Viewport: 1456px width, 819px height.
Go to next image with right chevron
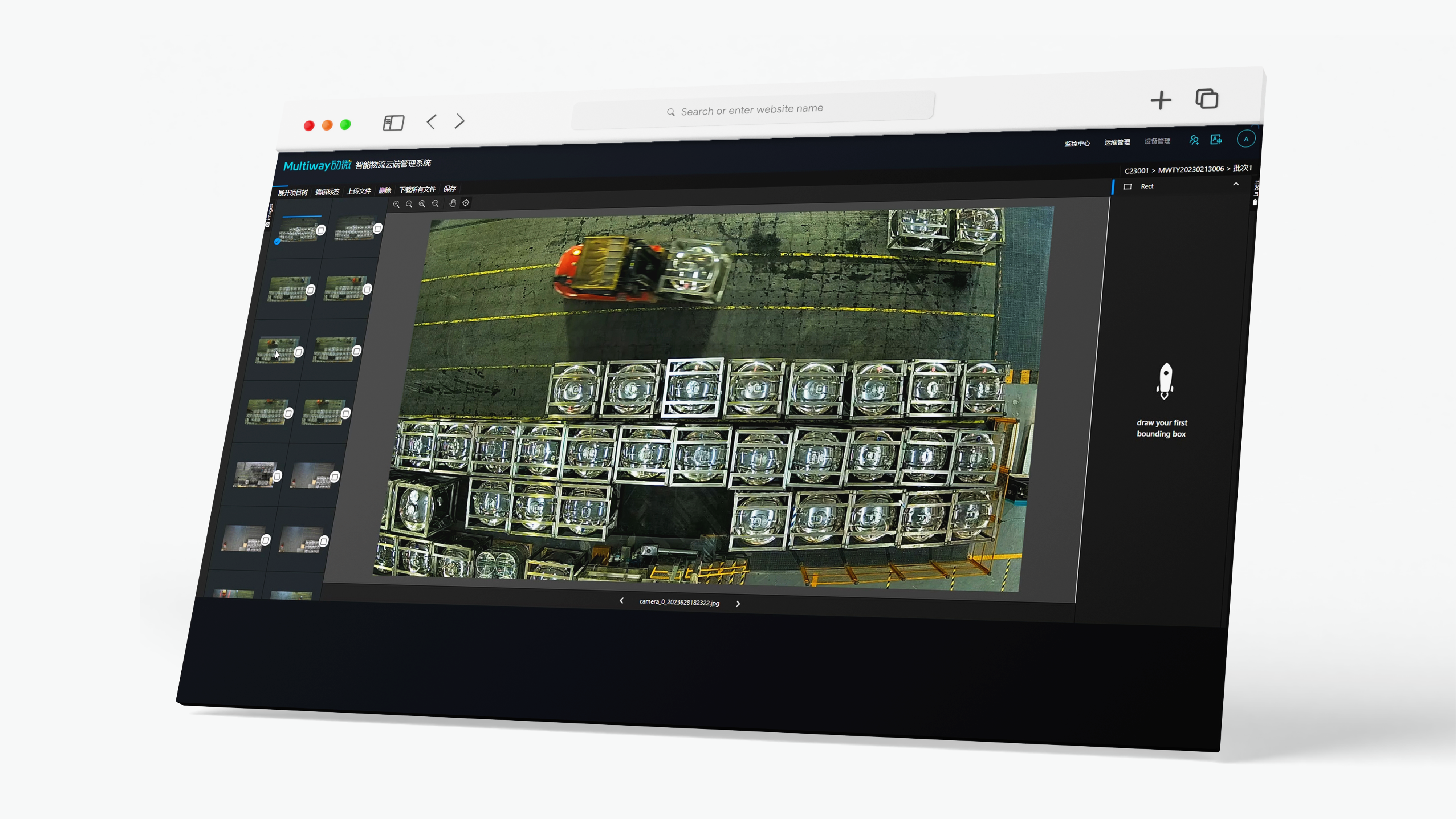(738, 603)
